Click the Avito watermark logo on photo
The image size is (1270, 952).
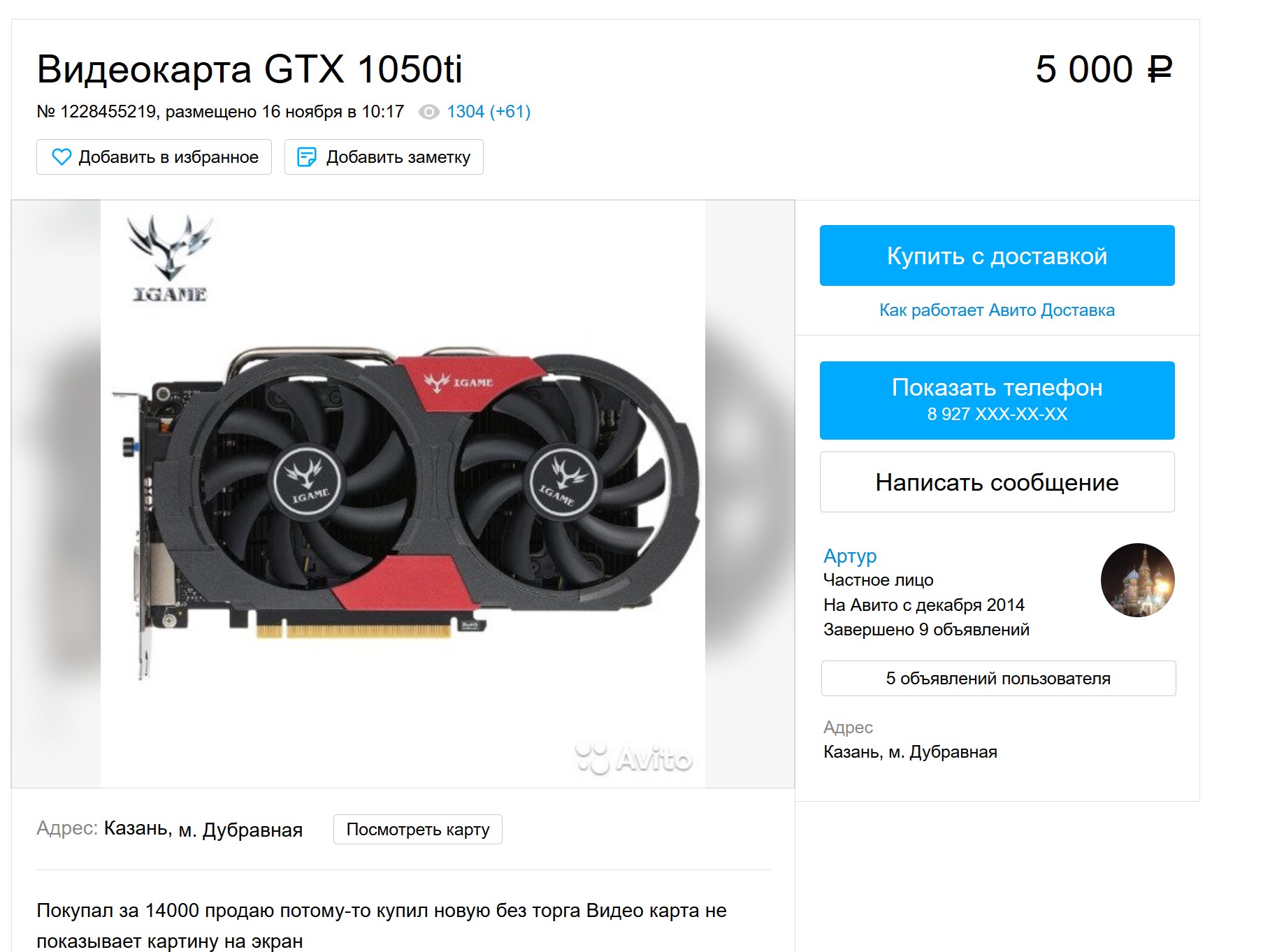pos(633,759)
